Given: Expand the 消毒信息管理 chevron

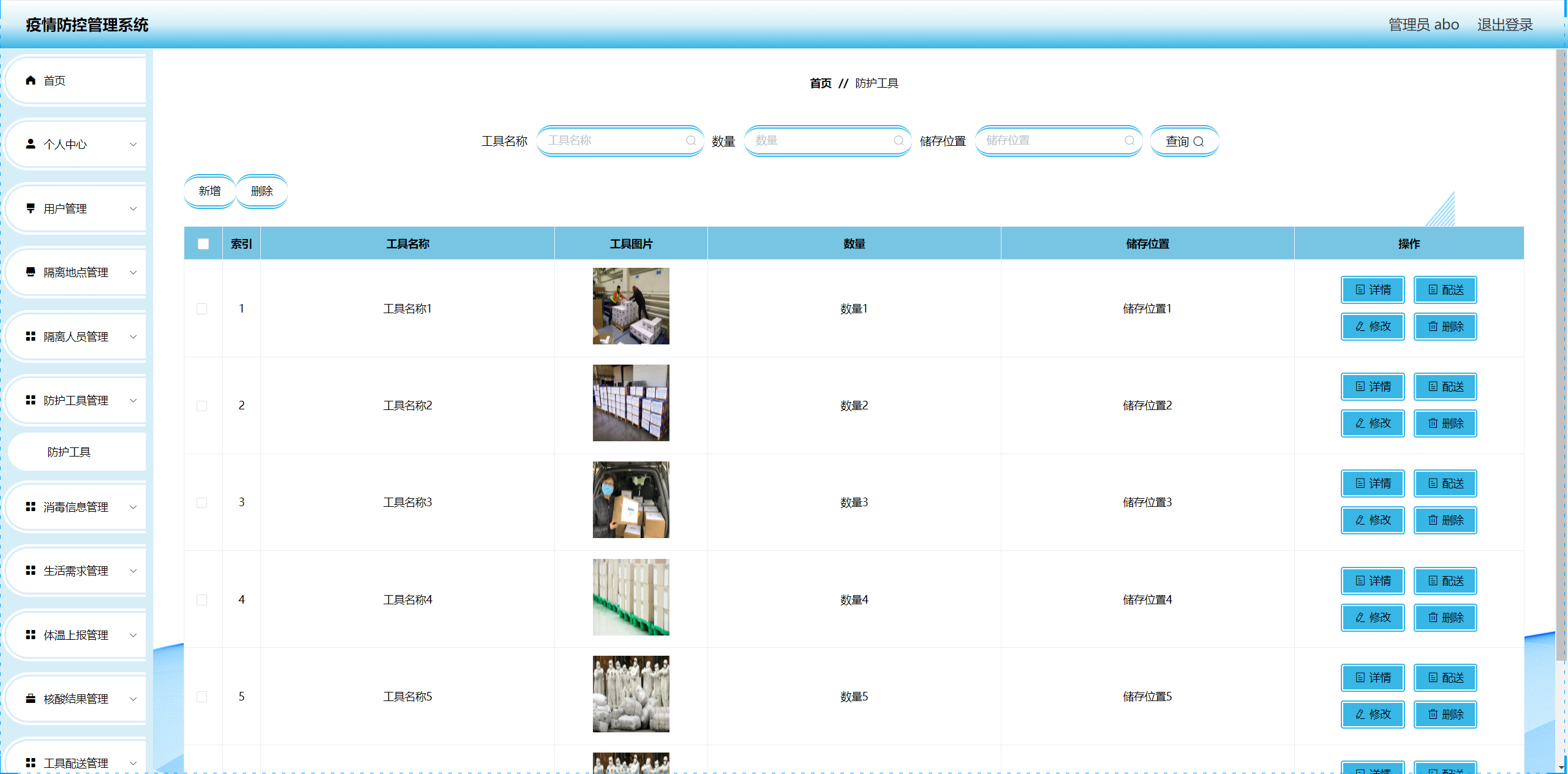Looking at the screenshot, I should click(133, 507).
